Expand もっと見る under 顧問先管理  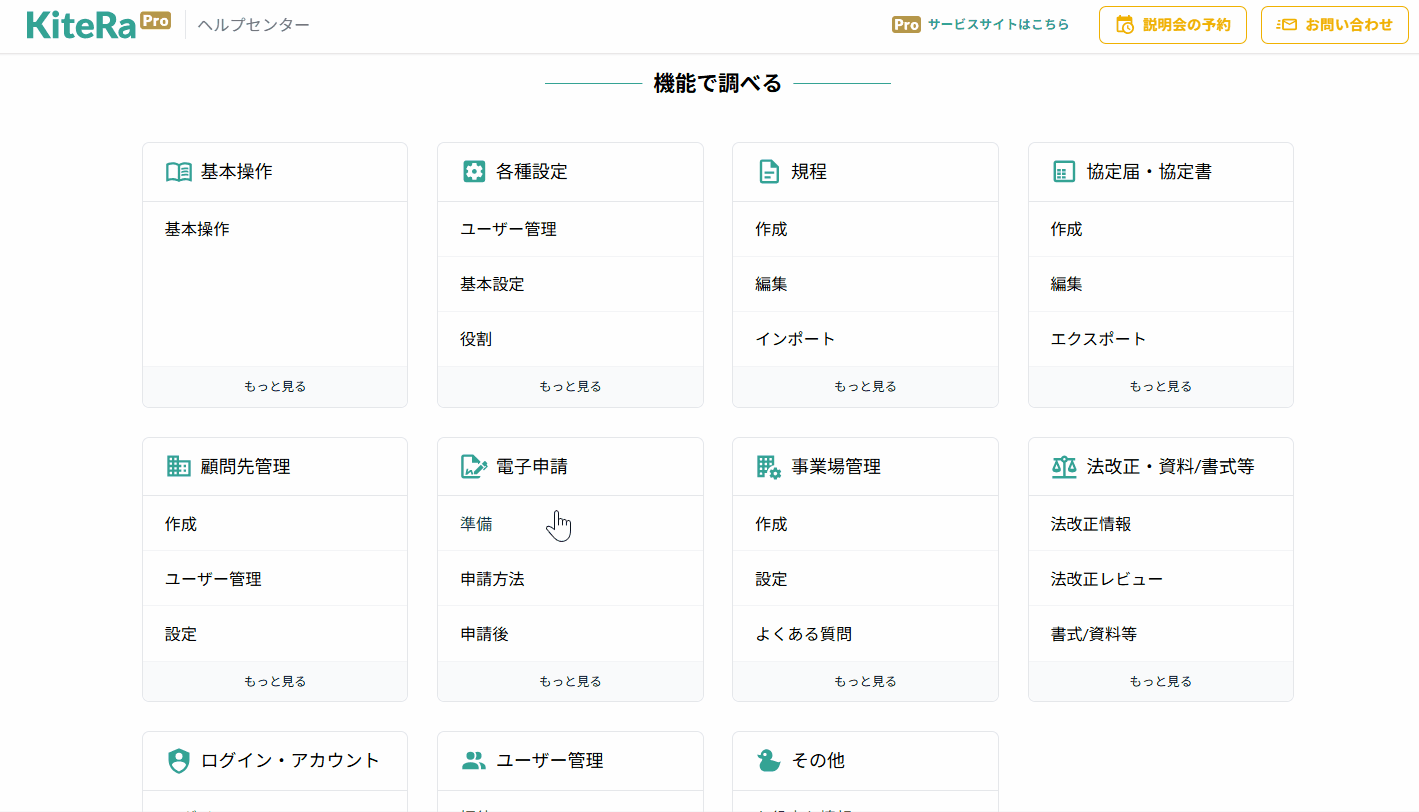click(275, 681)
